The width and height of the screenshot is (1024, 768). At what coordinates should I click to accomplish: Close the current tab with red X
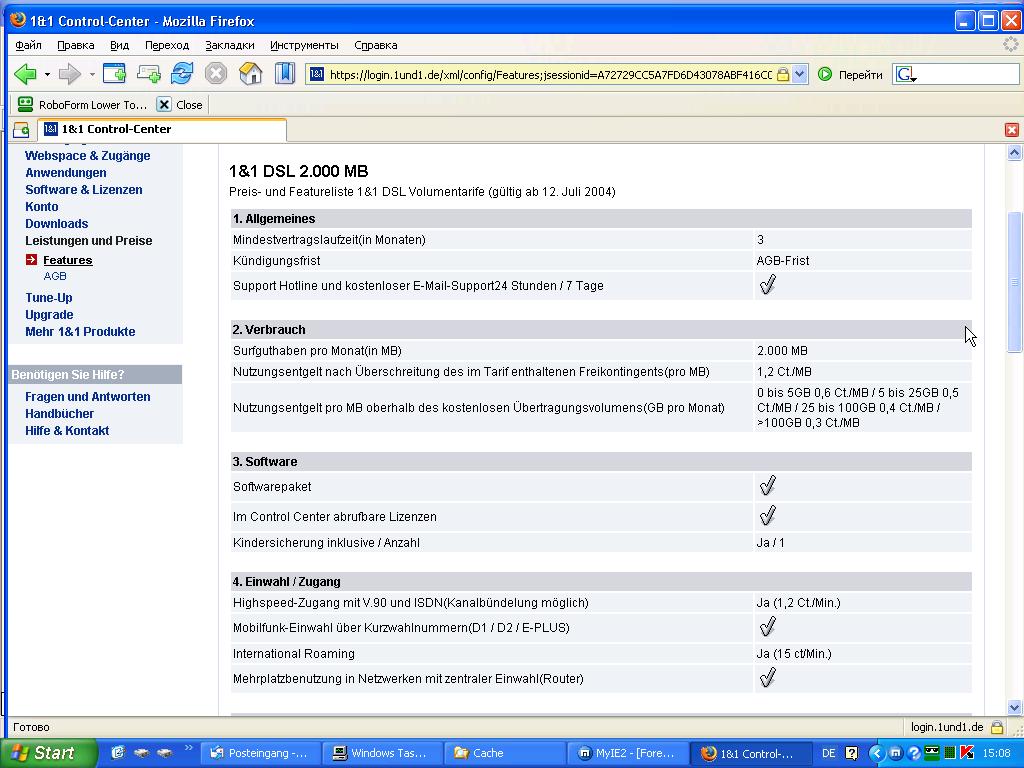coord(1012,130)
